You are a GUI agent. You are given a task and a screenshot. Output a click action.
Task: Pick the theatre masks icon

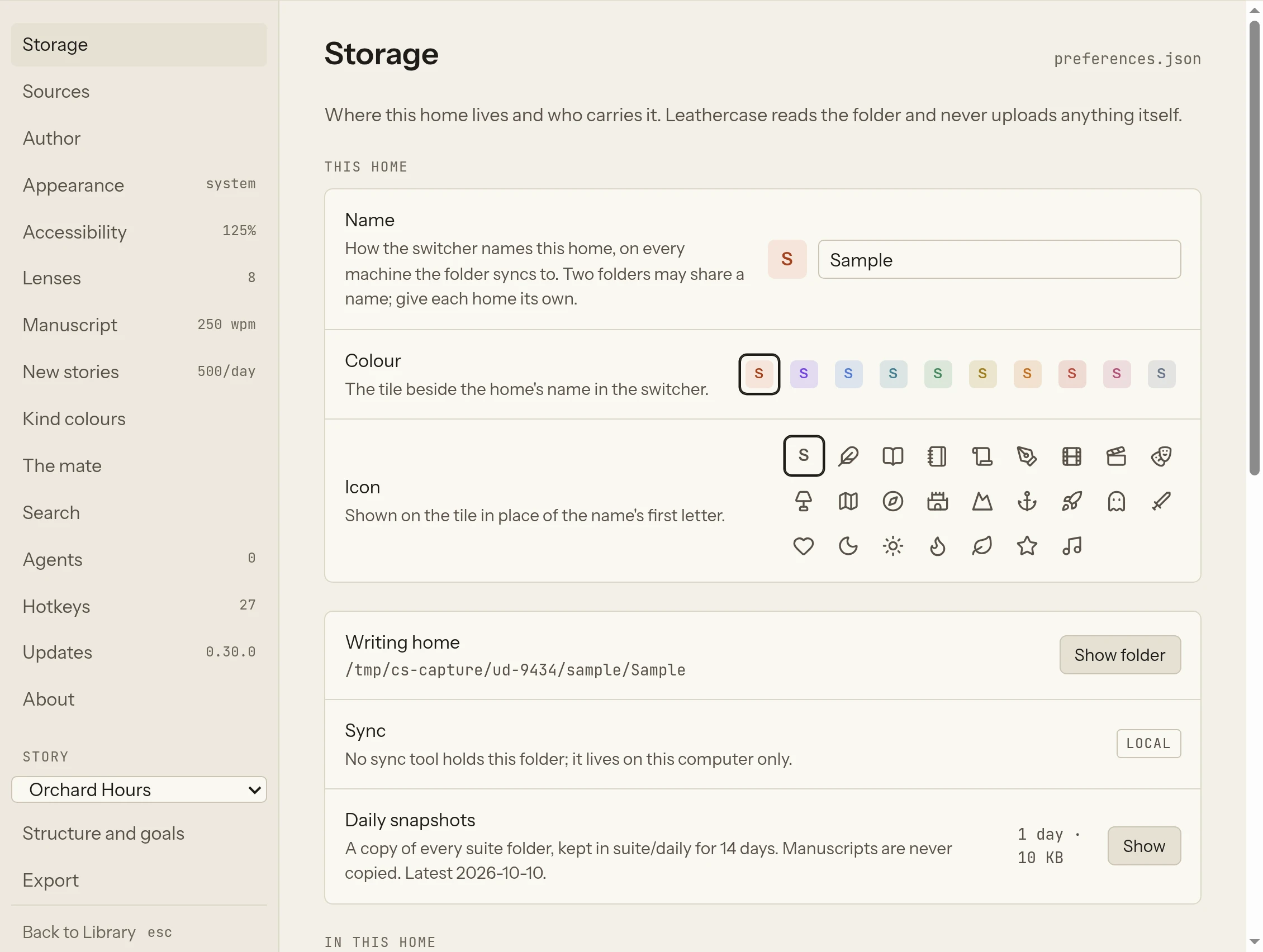pyautogui.click(x=1161, y=455)
